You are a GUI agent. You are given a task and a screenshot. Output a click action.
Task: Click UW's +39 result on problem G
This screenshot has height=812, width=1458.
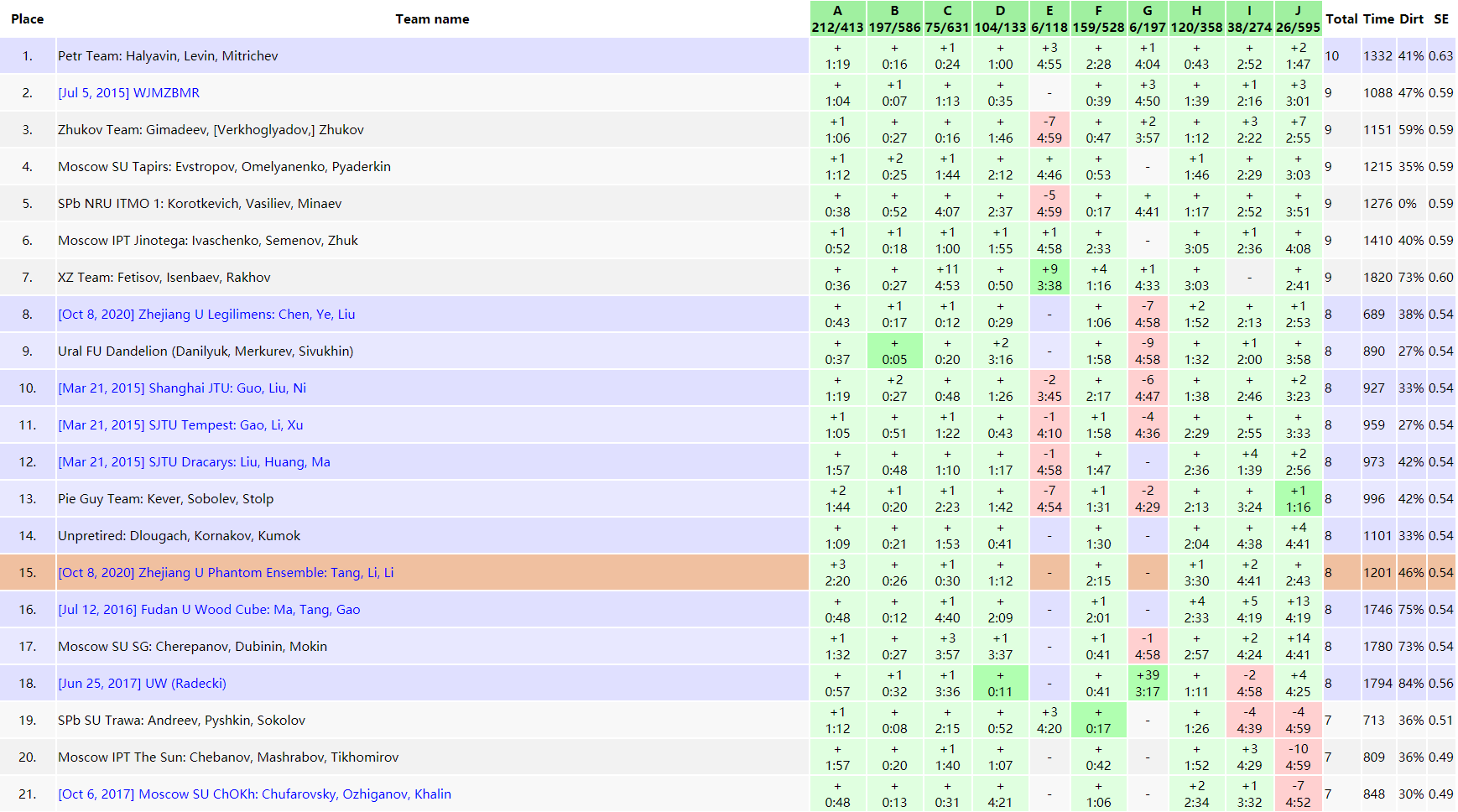(1147, 684)
